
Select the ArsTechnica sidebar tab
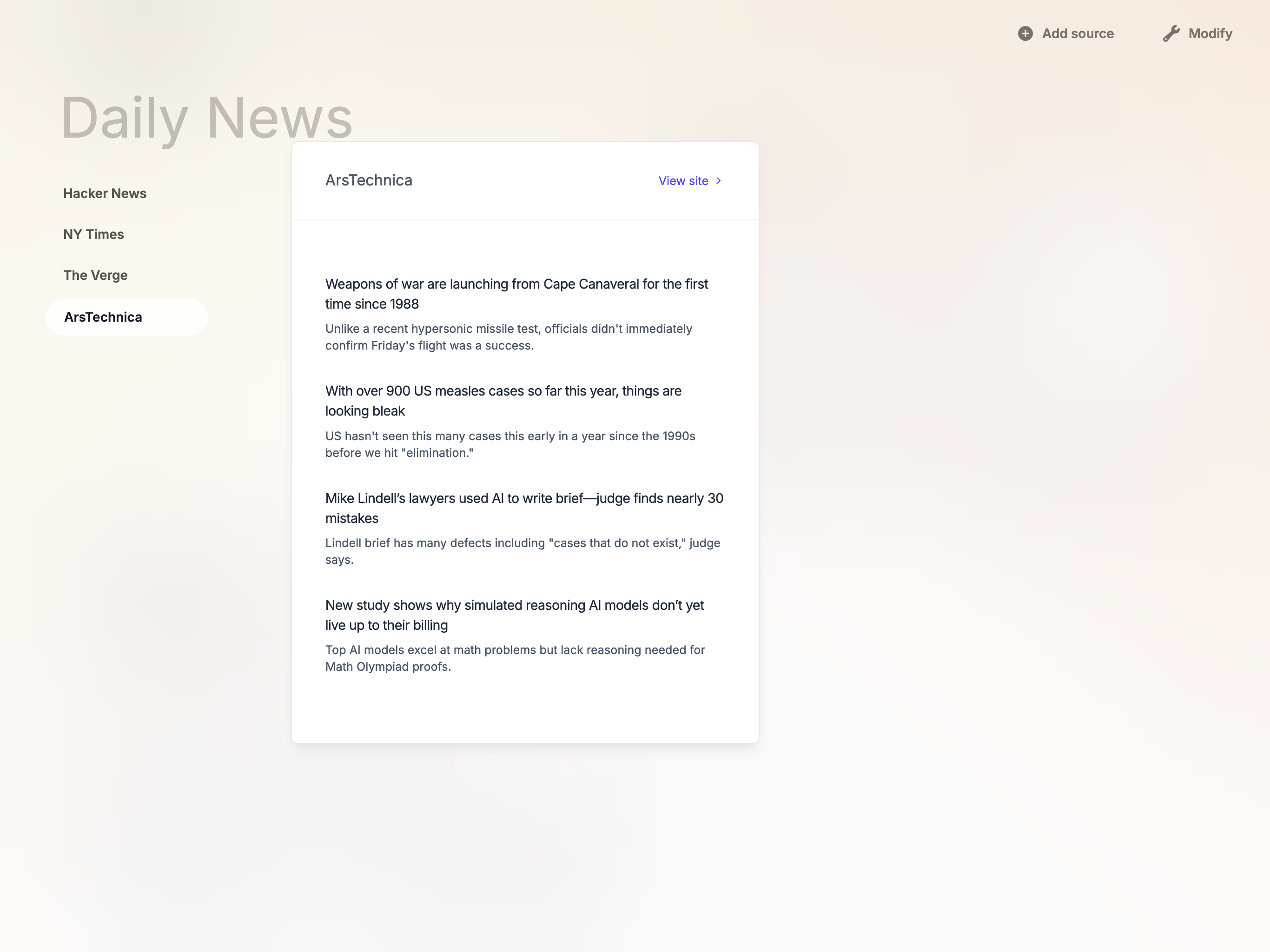pos(127,317)
